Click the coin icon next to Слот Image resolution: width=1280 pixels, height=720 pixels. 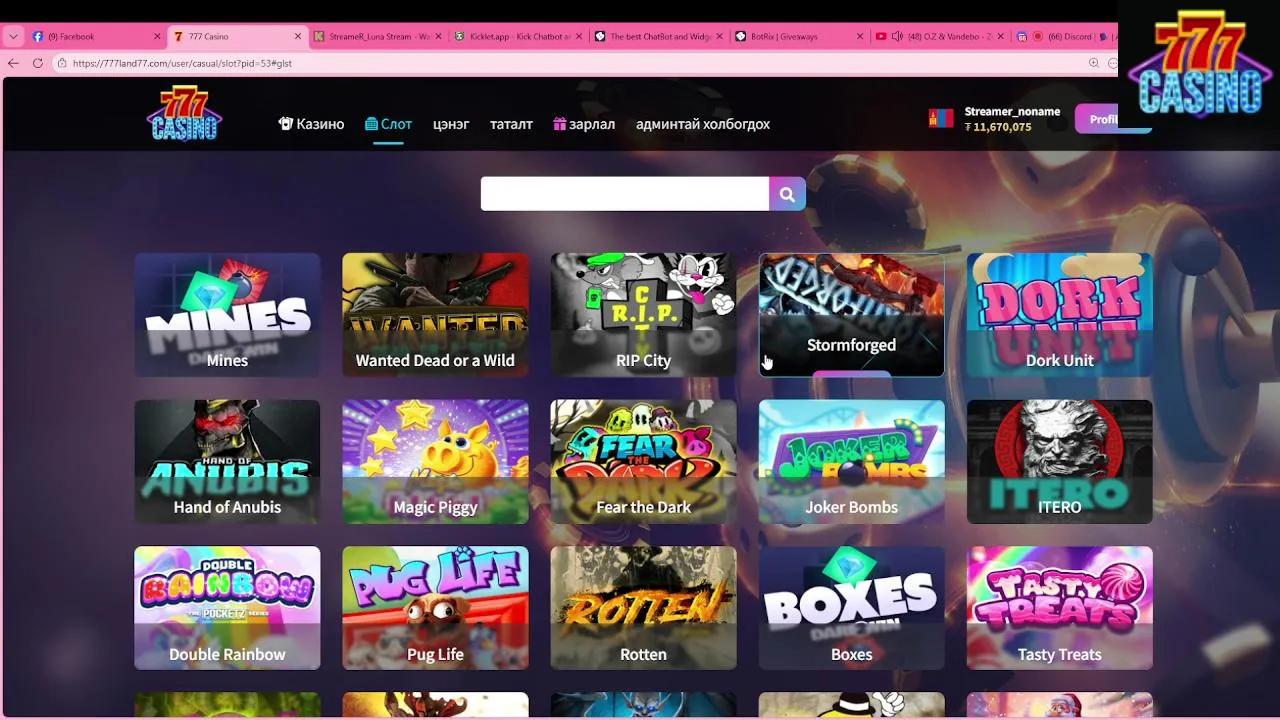coord(370,123)
